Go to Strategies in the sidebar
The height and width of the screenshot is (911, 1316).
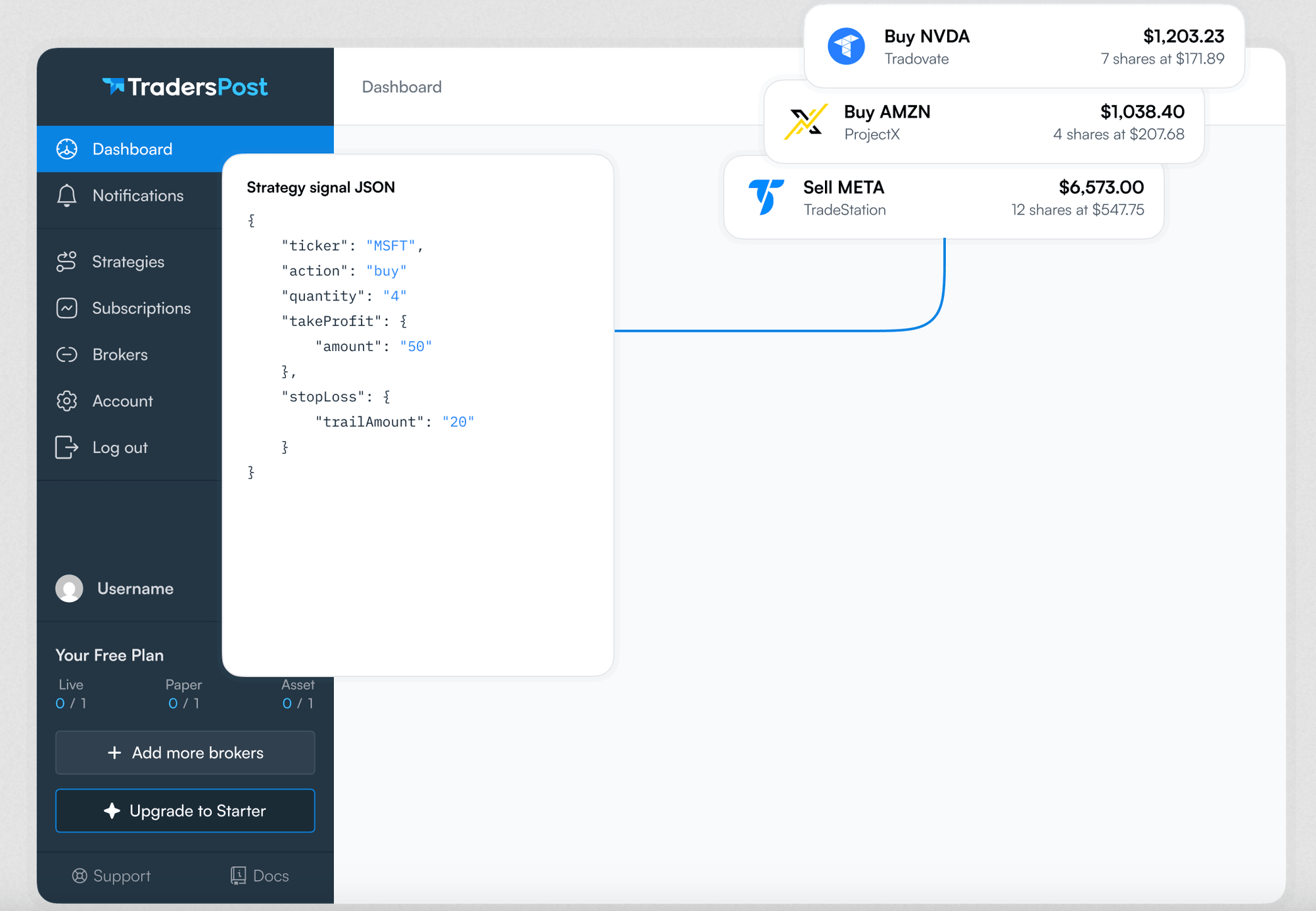coord(129,262)
